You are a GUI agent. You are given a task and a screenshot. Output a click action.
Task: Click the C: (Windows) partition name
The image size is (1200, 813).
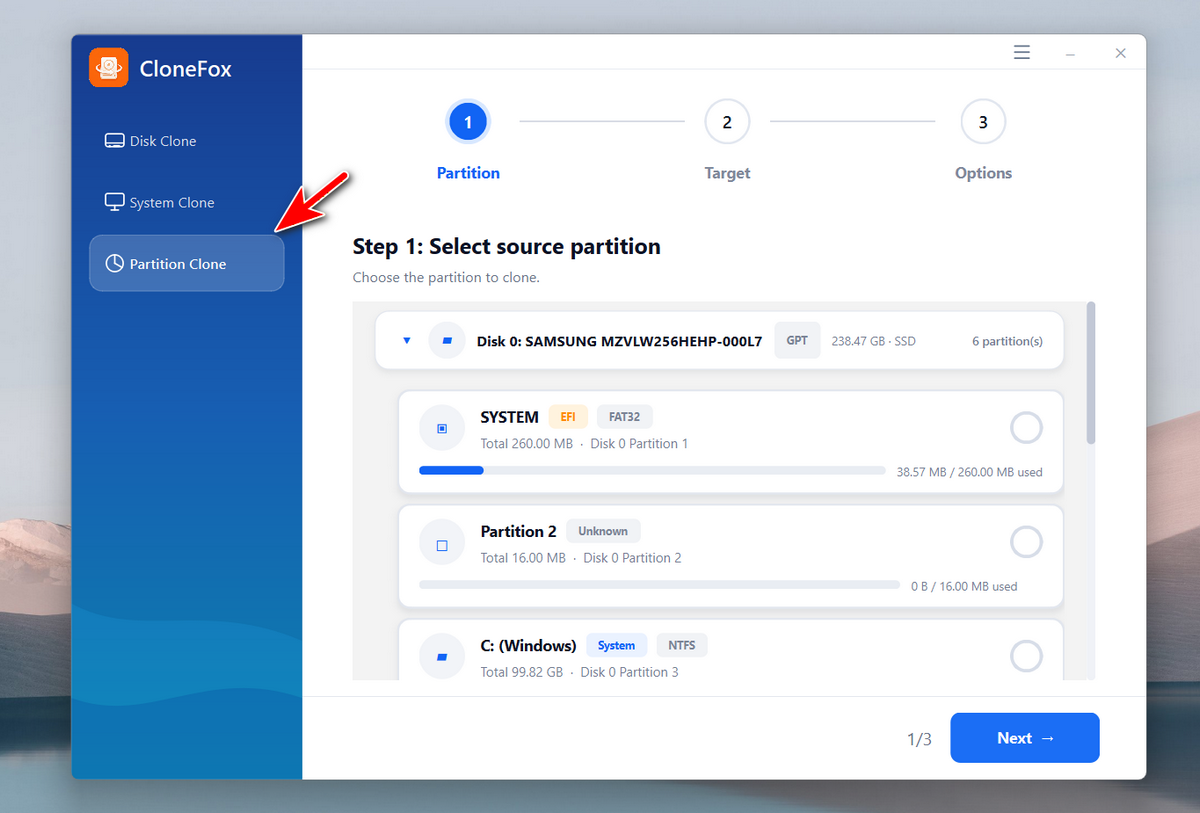point(528,645)
